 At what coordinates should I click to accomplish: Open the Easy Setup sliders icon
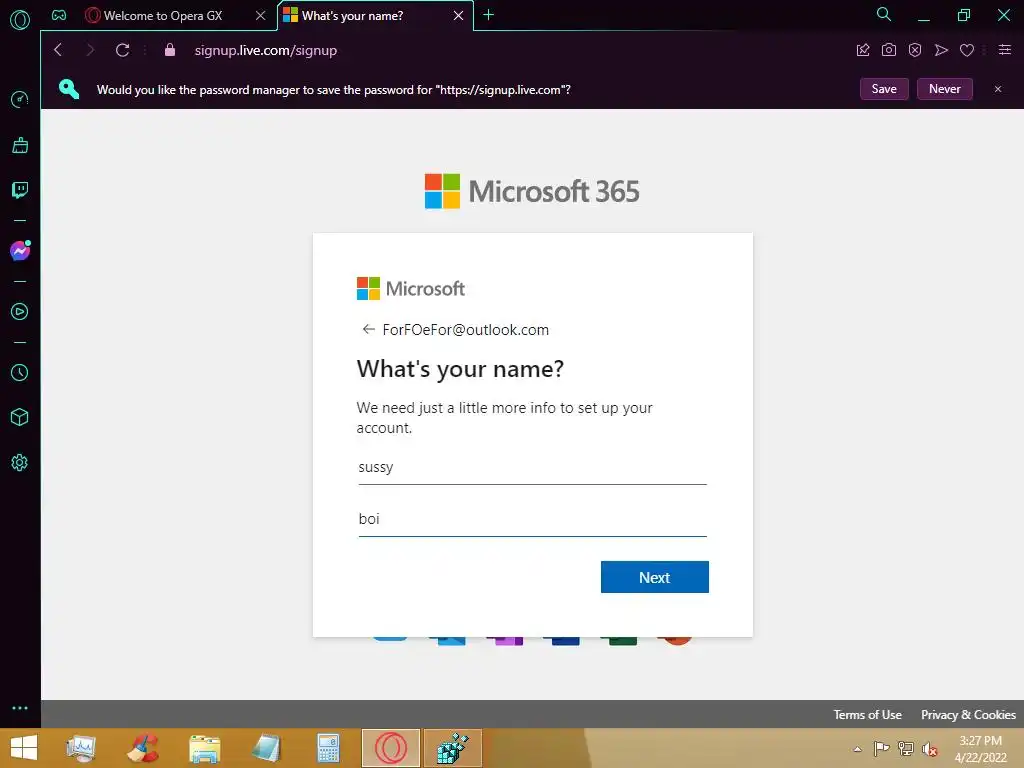tap(1005, 50)
